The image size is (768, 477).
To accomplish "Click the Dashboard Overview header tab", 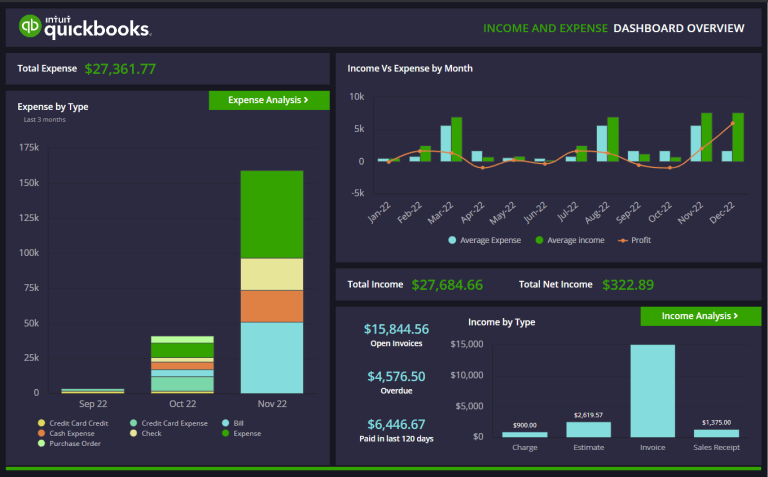I will (678, 28).
